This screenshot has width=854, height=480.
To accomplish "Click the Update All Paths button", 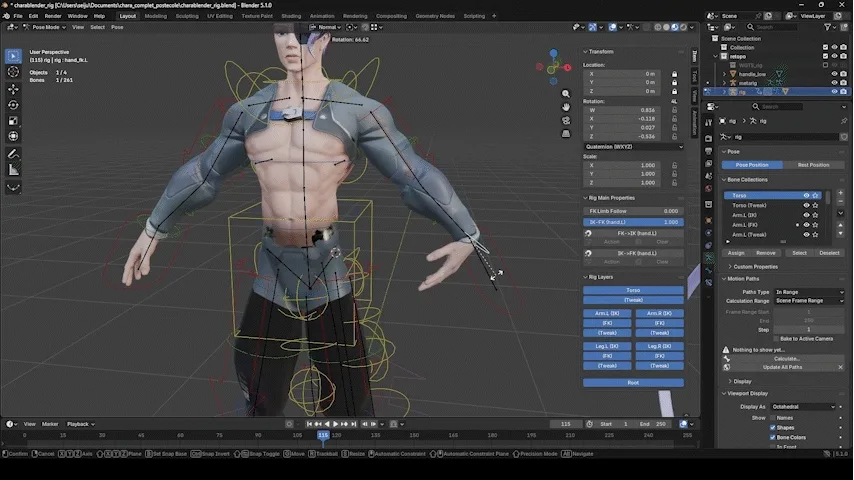I will point(782,367).
